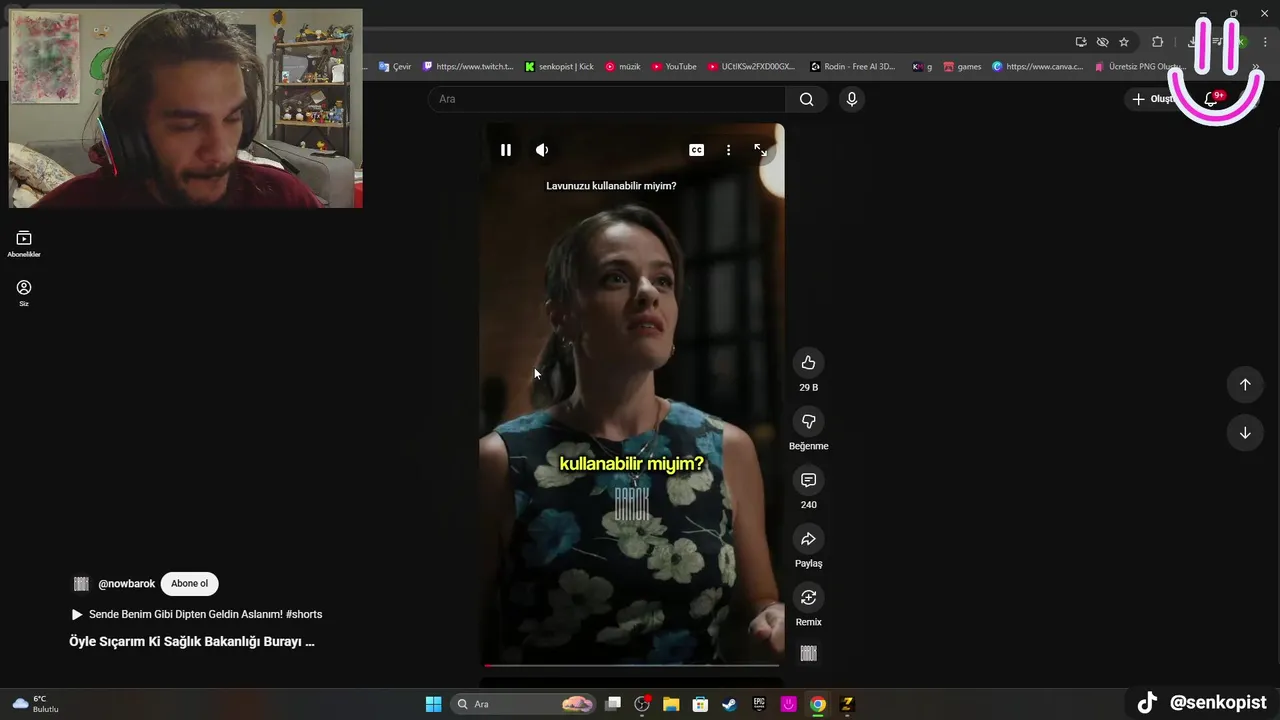Click the crossed-eye icon in address bar
1280x720 pixels.
pos(1102,42)
